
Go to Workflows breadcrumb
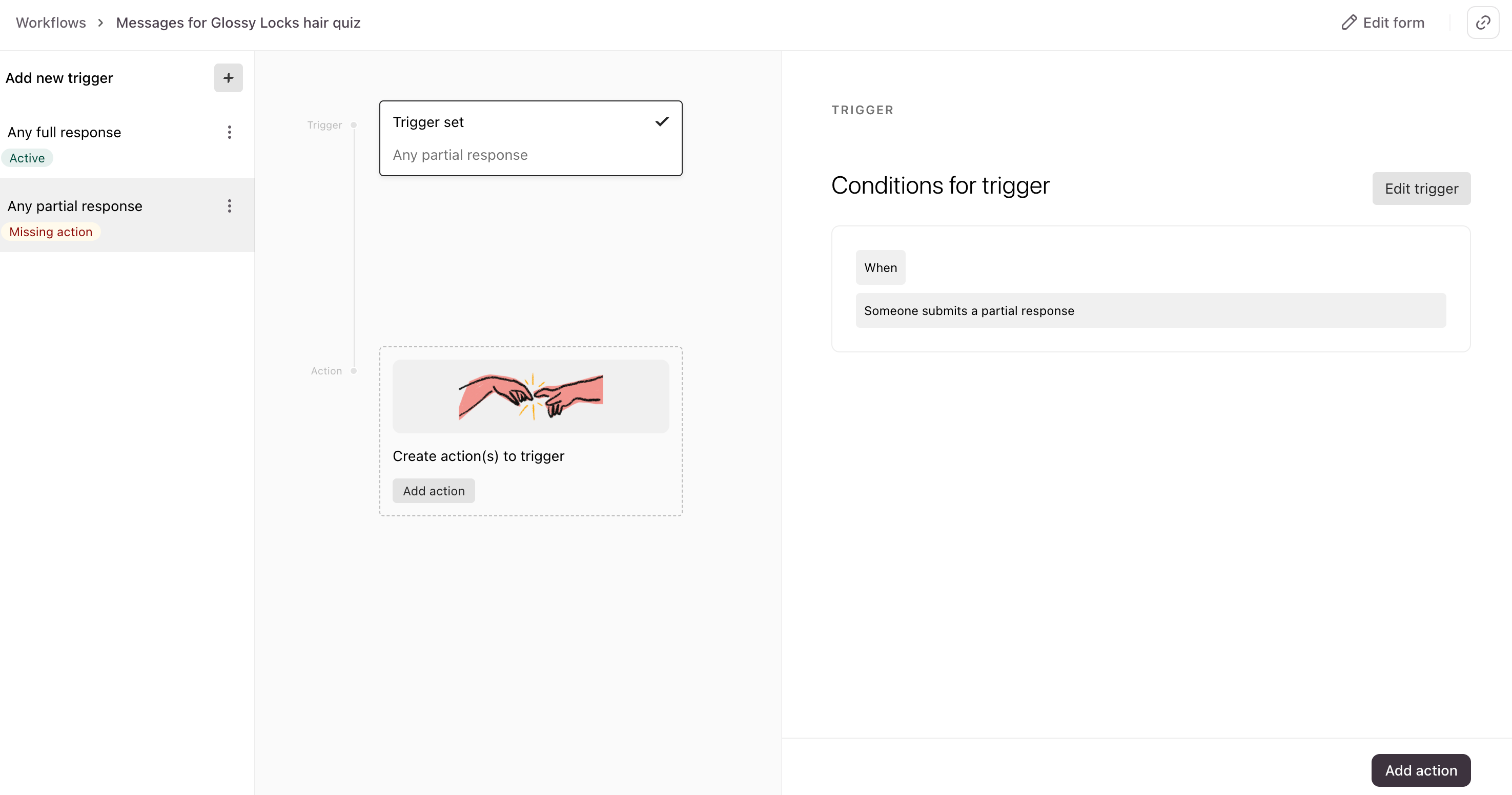tap(50, 23)
